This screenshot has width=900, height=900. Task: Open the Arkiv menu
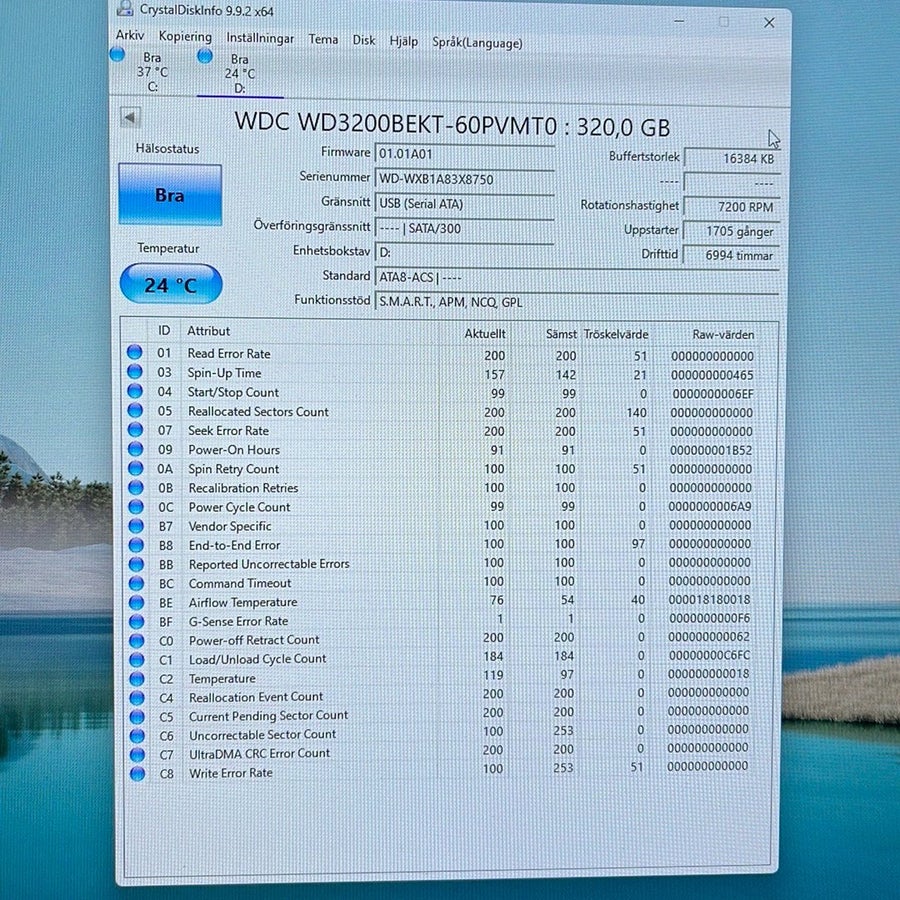[x=130, y=35]
